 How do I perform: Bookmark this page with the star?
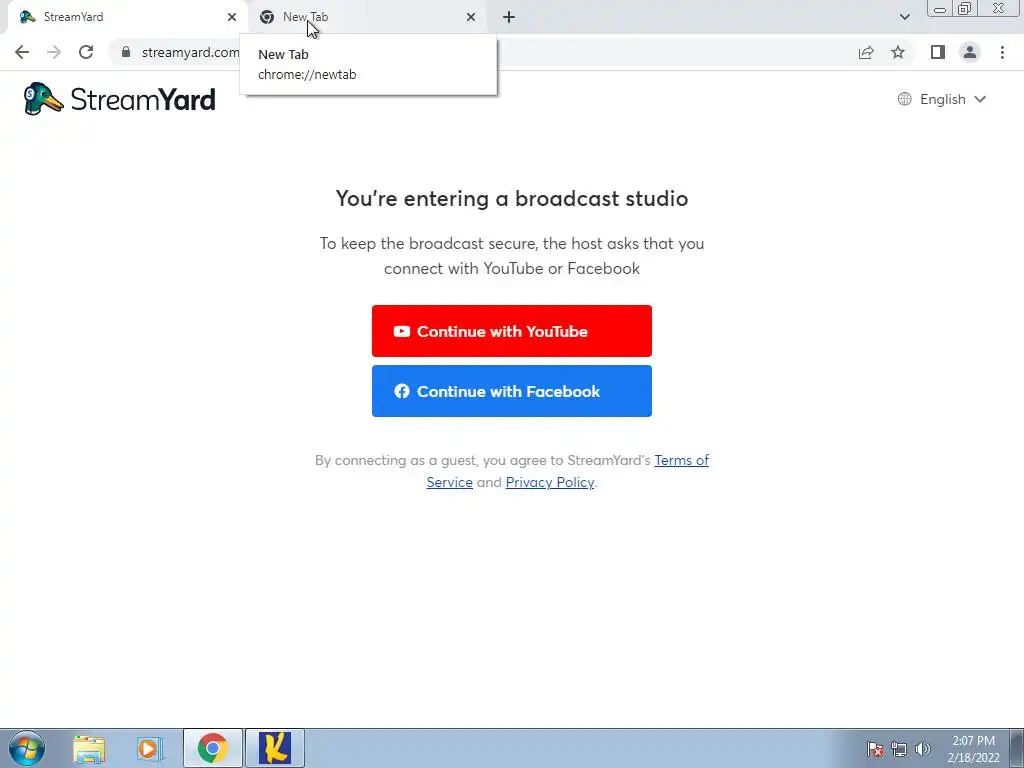(898, 52)
